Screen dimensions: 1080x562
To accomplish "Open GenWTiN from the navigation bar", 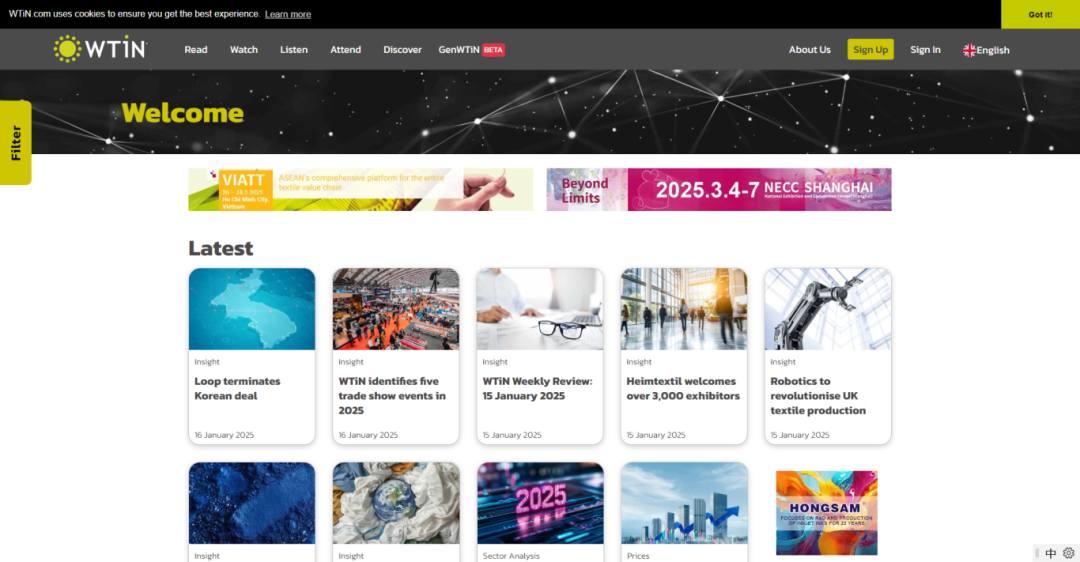I will 459,50.
